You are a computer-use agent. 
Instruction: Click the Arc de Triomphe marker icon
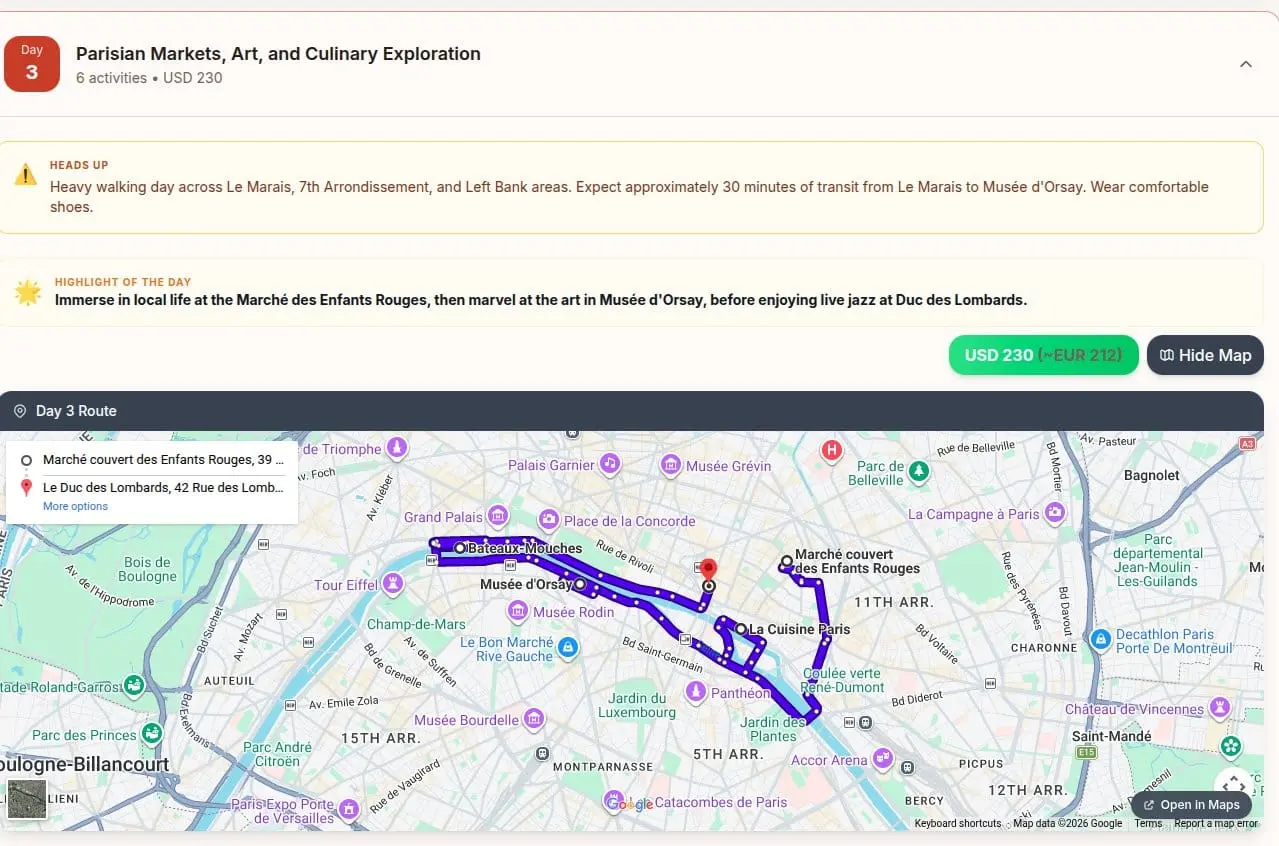(x=398, y=447)
